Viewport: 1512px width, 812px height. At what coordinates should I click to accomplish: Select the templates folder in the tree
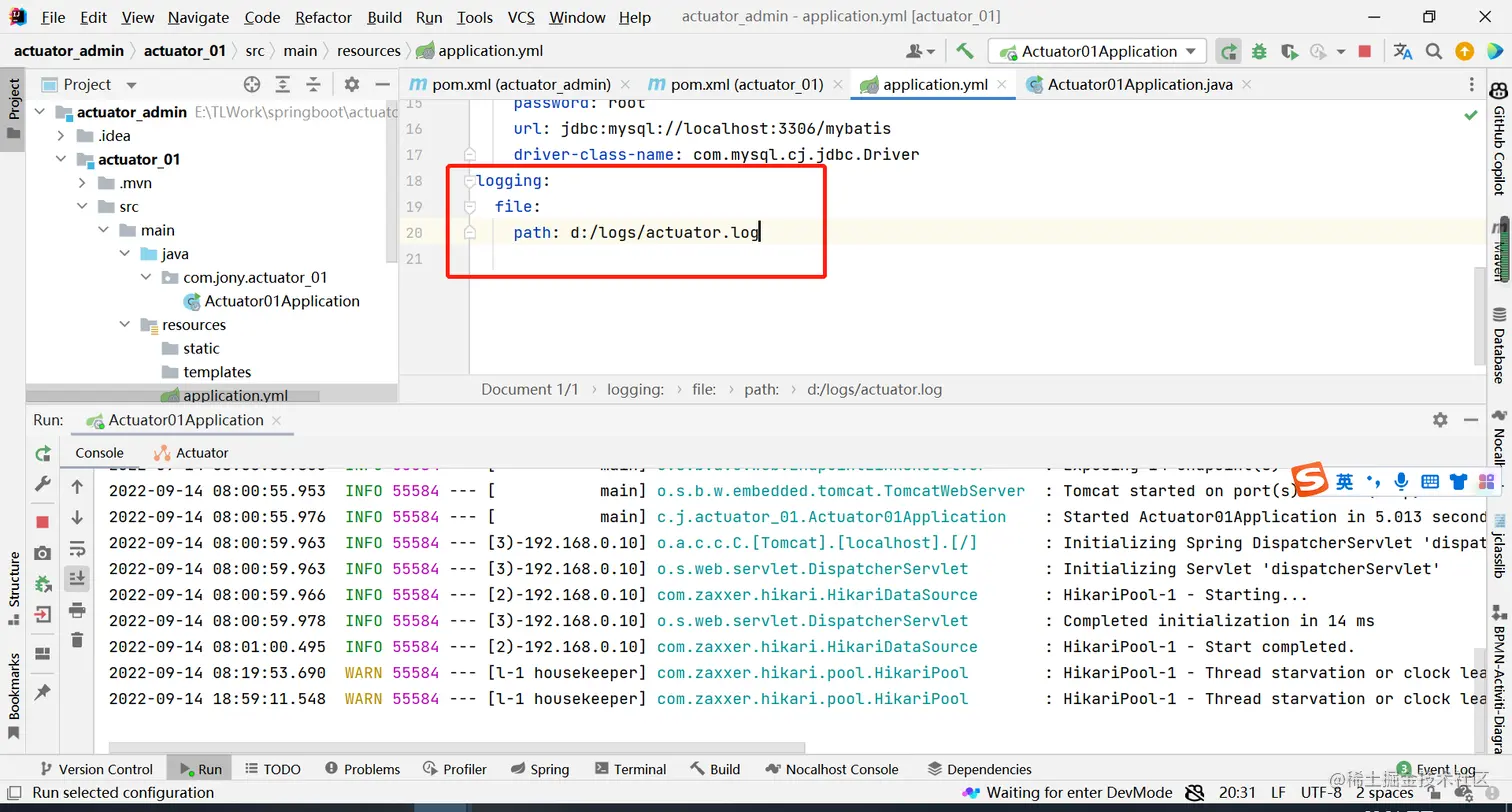click(x=217, y=372)
